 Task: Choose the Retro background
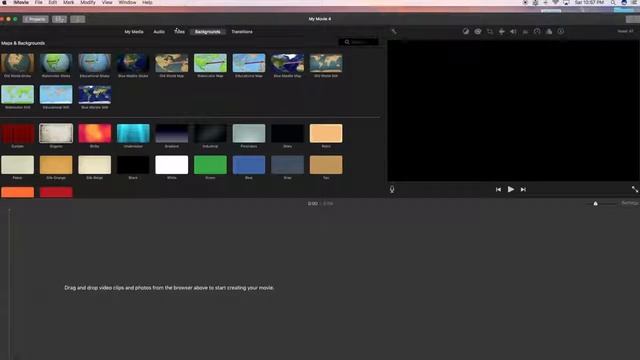[326, 133]
